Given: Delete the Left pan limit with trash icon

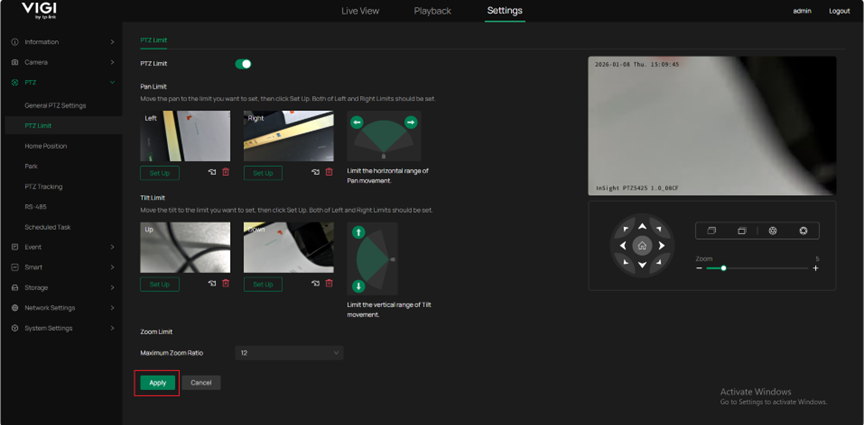Looking at the screenshot, I should (x=226, y=173).
